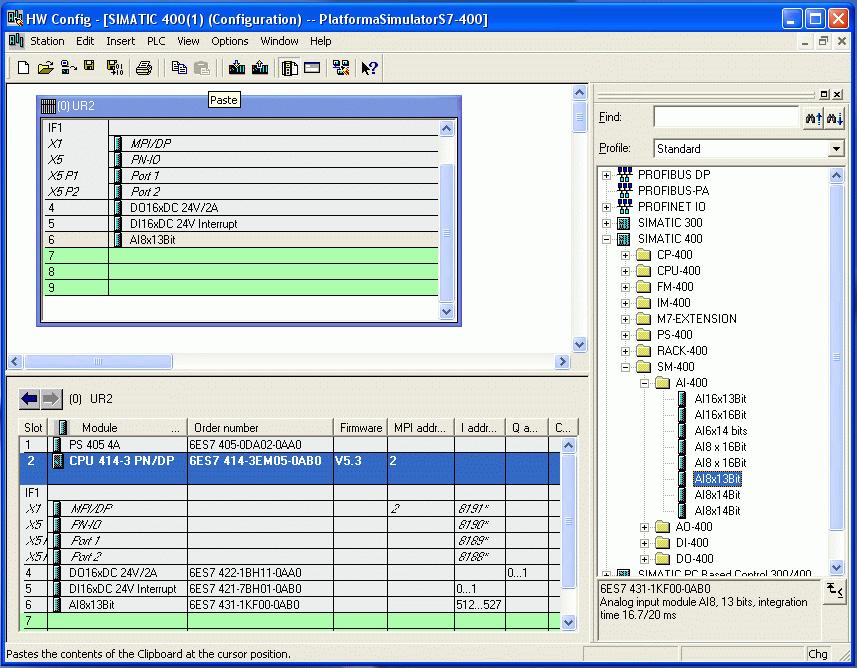
Task: Expand the DO-400 folder
Action: click(x=644, y=559)
